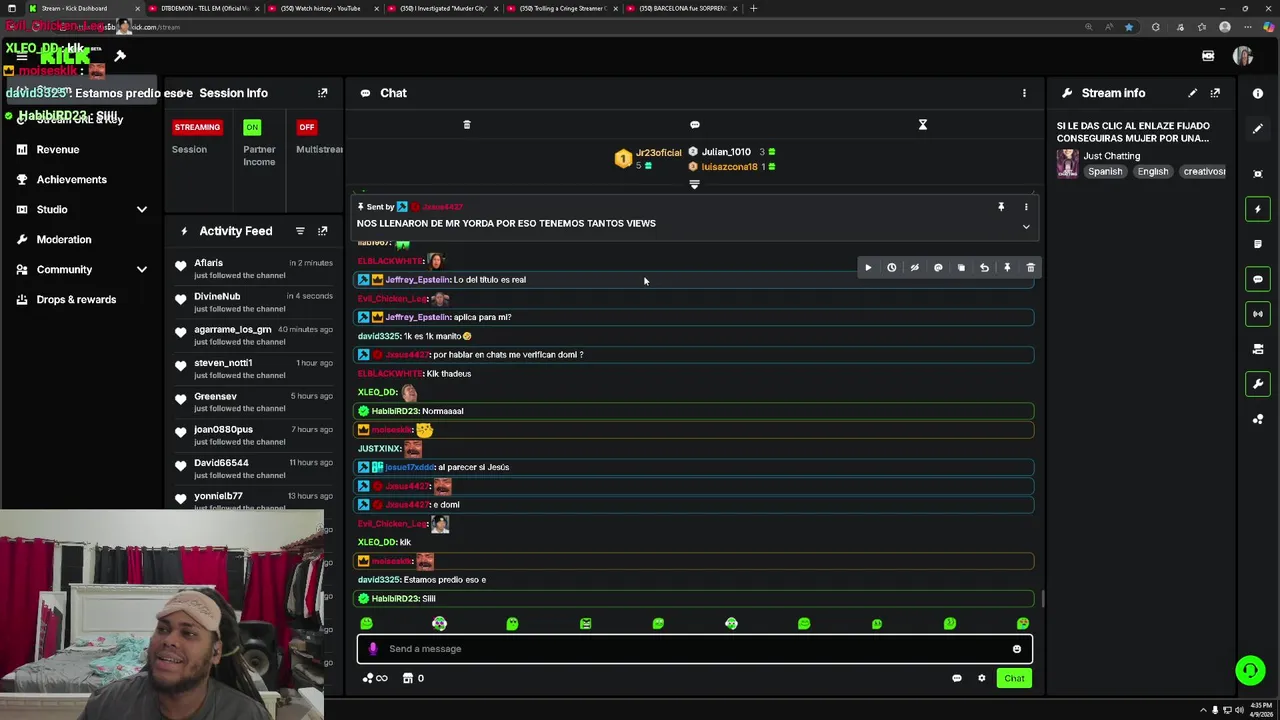Viewport: 1280px width, 720px height.
Task: Click the info icon in right sidebar
Action: 1258,93
